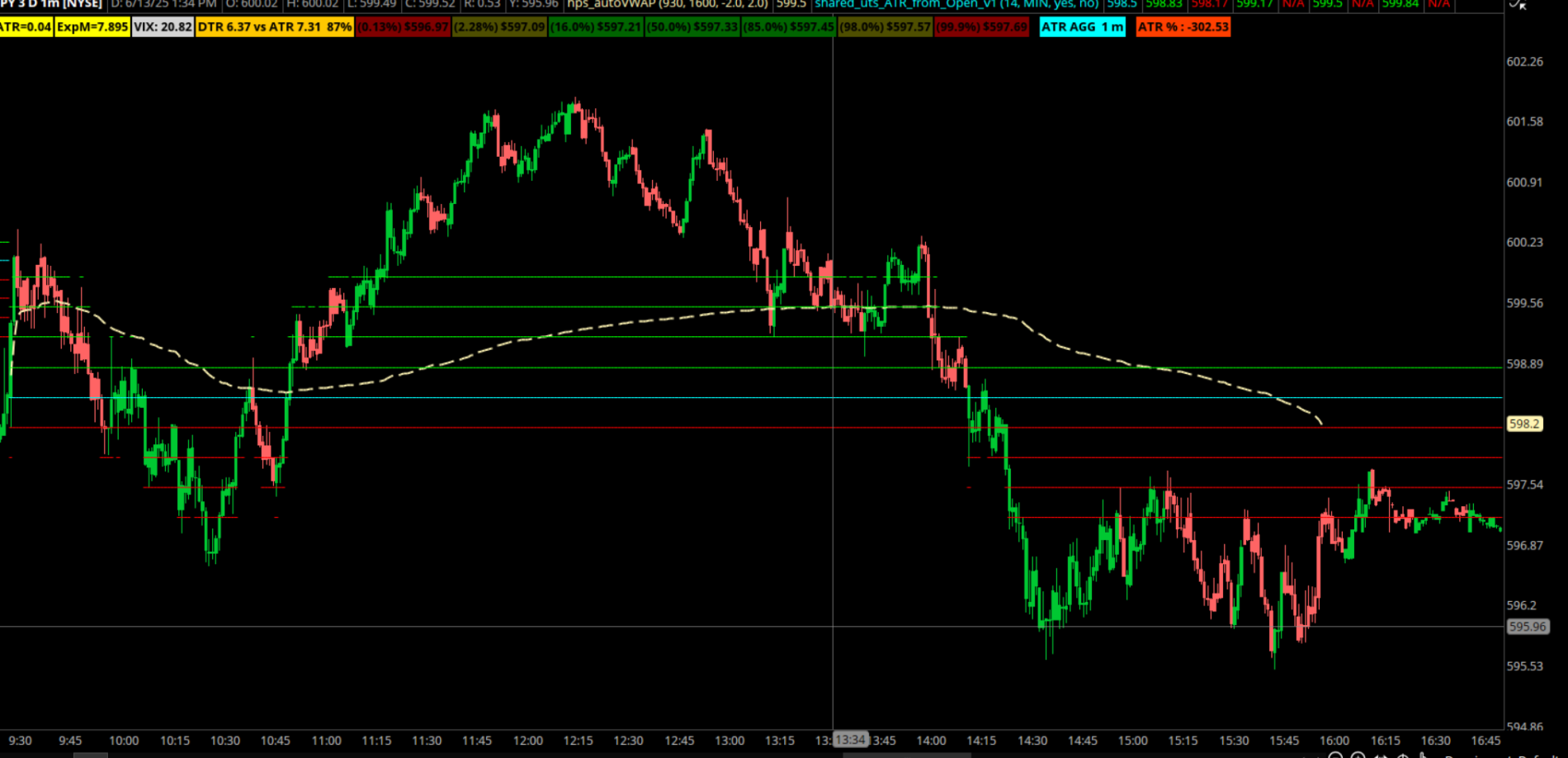Viewport: 1568px width, 758px height.
Task: Click the 12:00 time axis label
Action: pyautogui.click(x=528, y=741)
